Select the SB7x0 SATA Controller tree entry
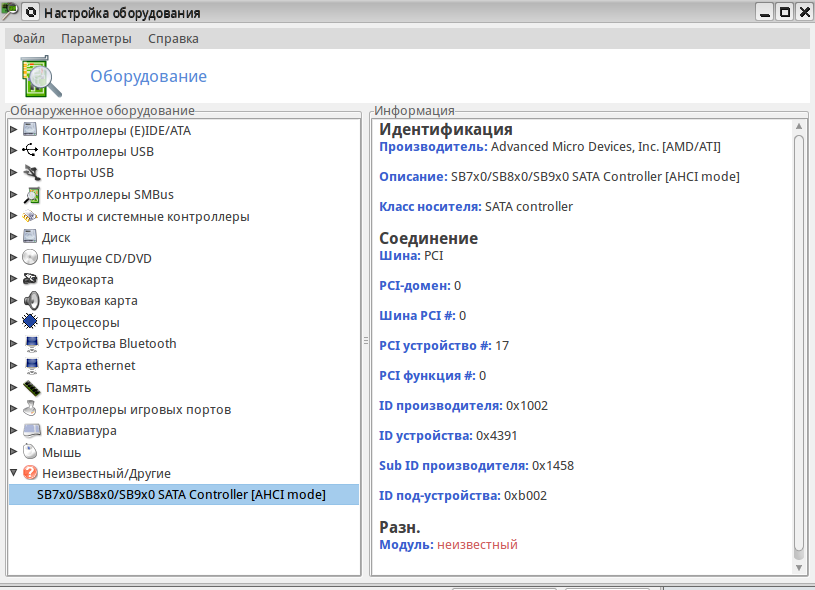This screenshot has width=815, height=590. pyautogui.click(x=181, y=494)
